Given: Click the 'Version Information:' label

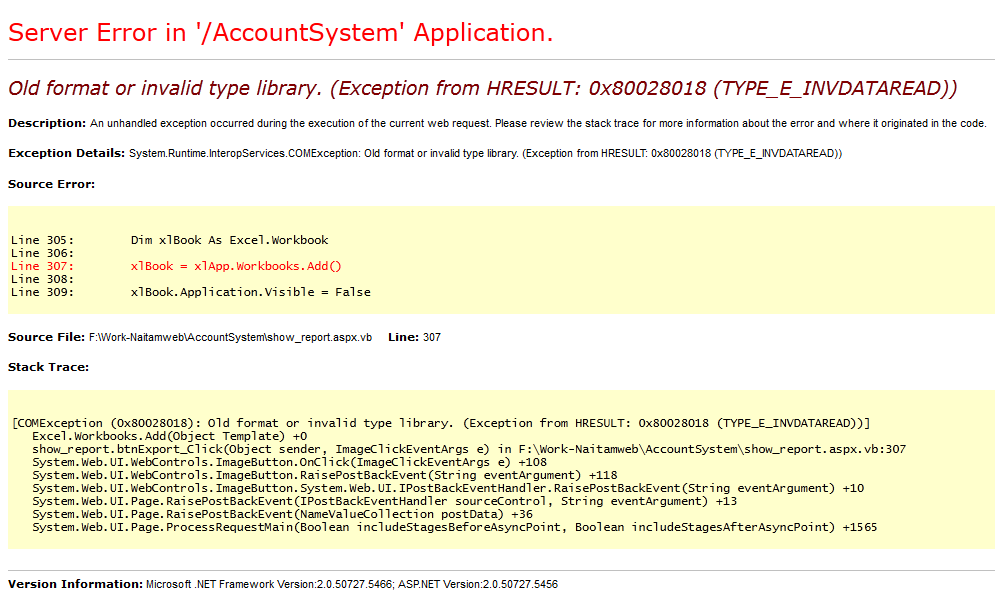Looking at the screenshot, I should [76, 584].
